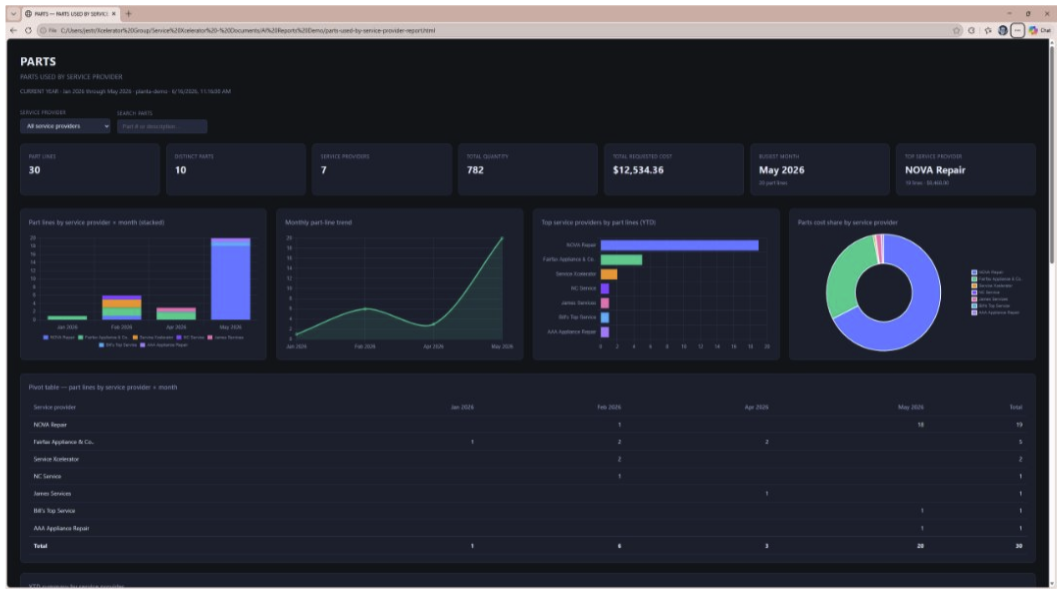Toggle Service Xcelerator in stacked chart legend
The image size is (1062, 593).
(153, 337)
